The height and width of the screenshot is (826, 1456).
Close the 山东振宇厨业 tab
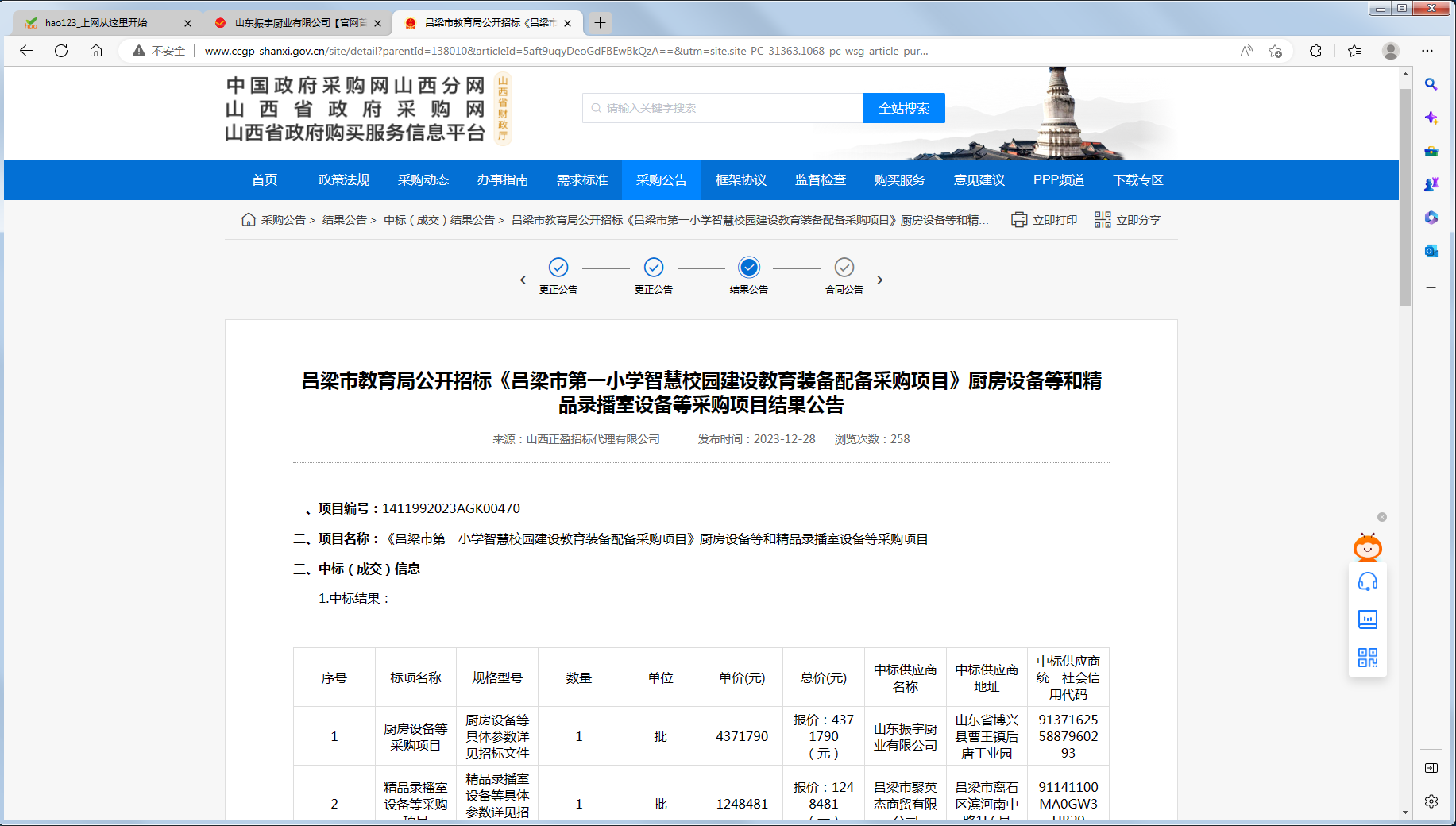pyautogui.click(x=377, y=23)
